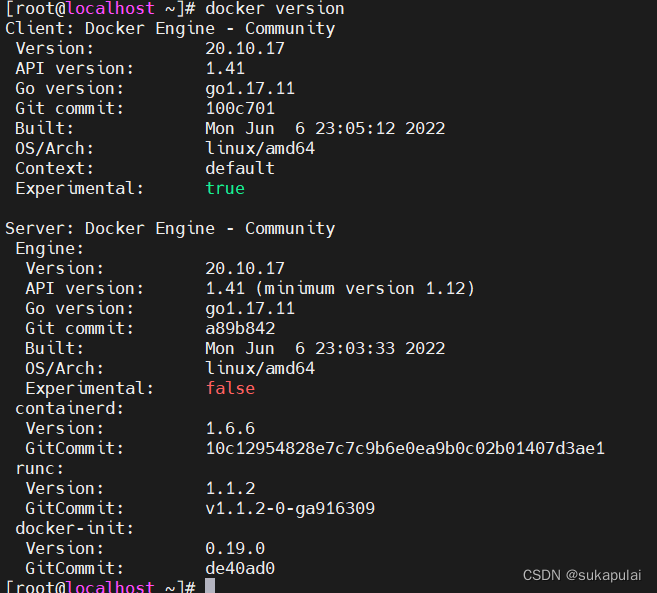
Task: Click the red 'false' Experimental value
Action: pos(230,388)
